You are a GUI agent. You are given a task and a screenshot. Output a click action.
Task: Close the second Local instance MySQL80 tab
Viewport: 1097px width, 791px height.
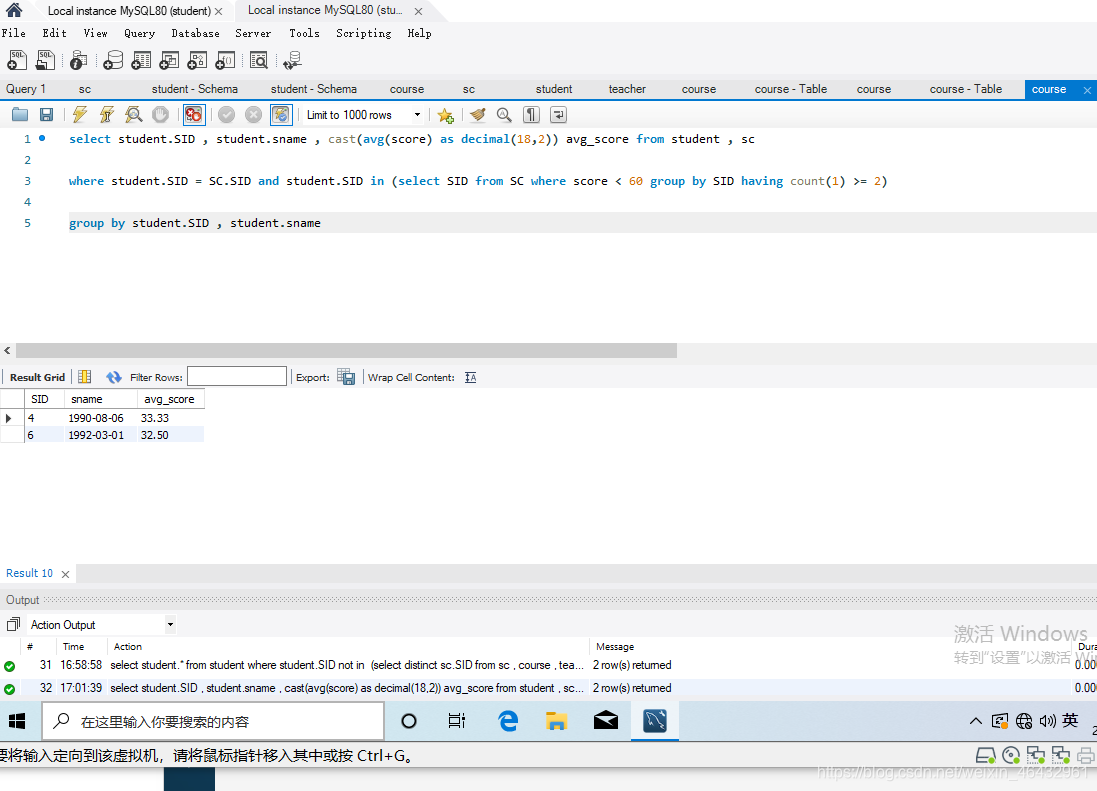click(418, 11)
